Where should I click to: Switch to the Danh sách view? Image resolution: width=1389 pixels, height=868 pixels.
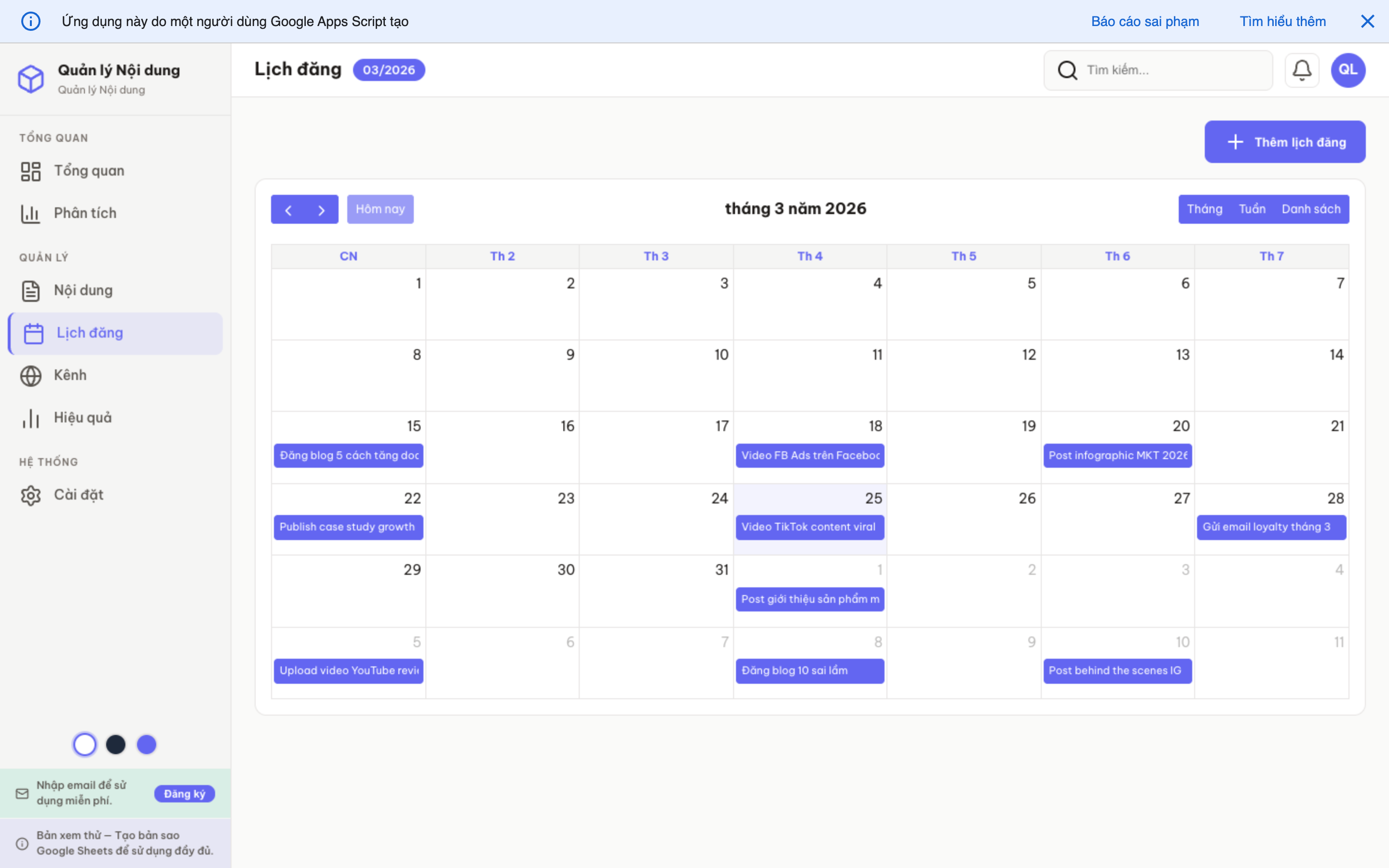point(1312,208)
